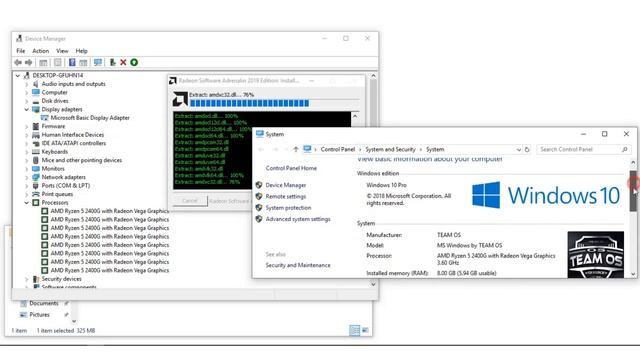Viewport: 640px width, 360px height.
Task: Open Security and Maintenance link
Action: click(298, 265)
